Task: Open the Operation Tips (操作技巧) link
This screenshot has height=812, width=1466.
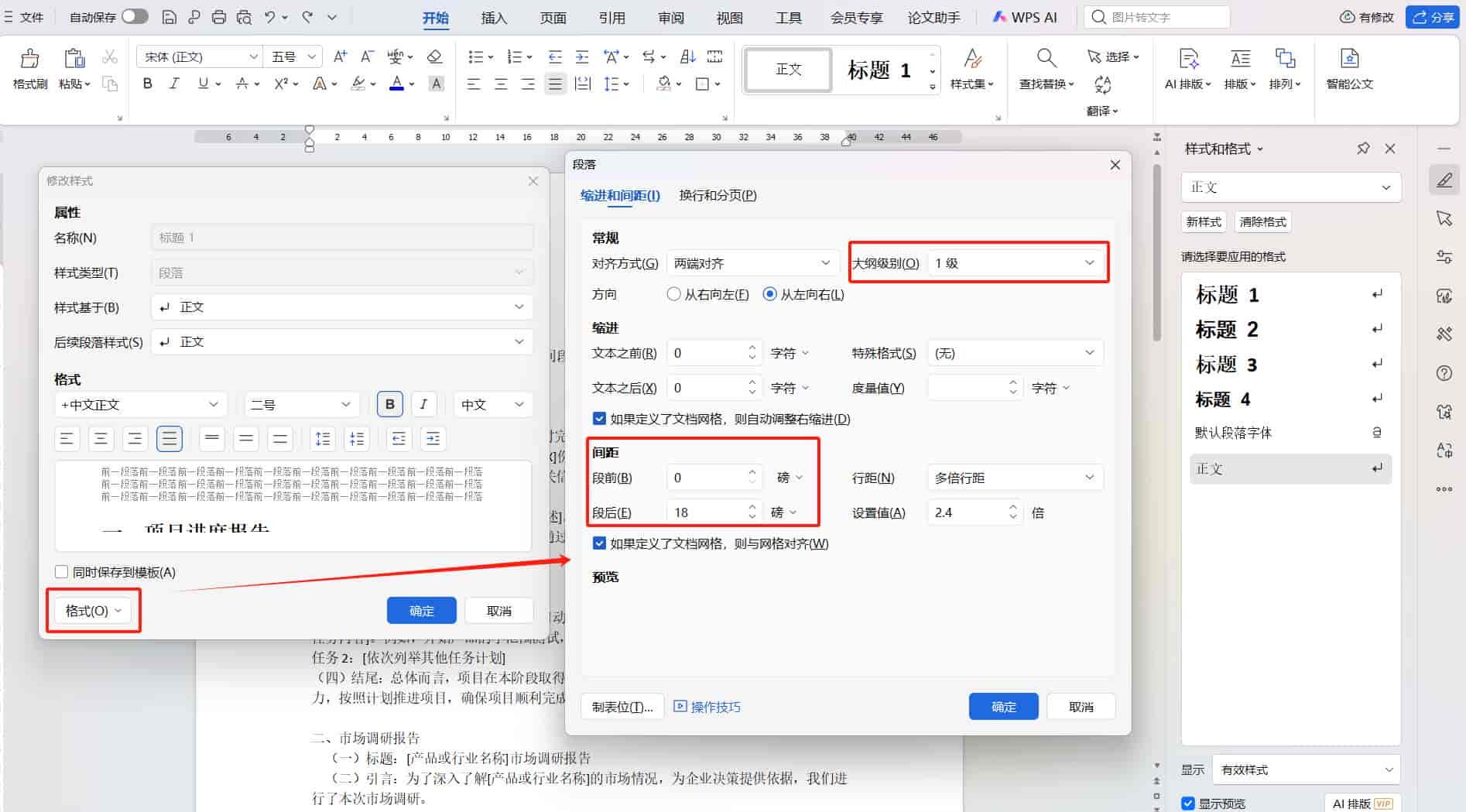Action: point(707,707)
